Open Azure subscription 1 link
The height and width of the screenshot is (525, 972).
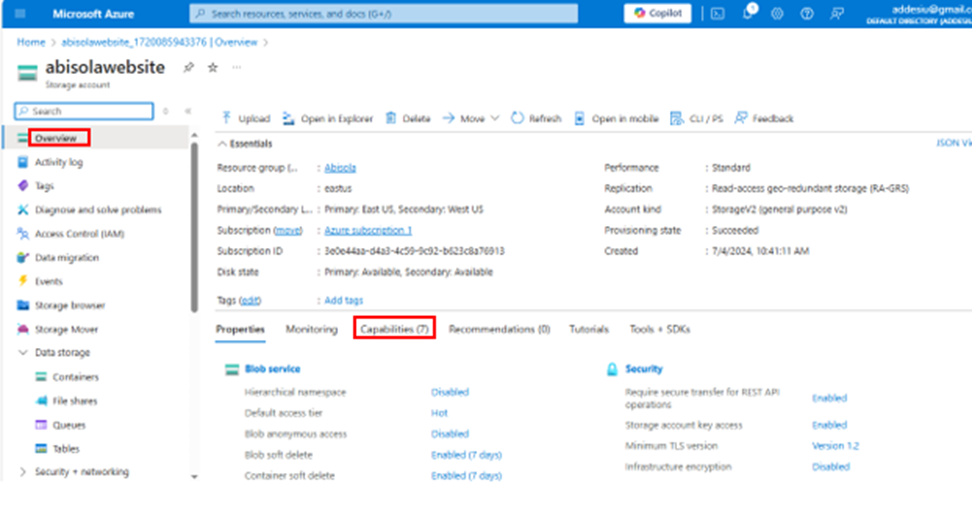[368, 230]
